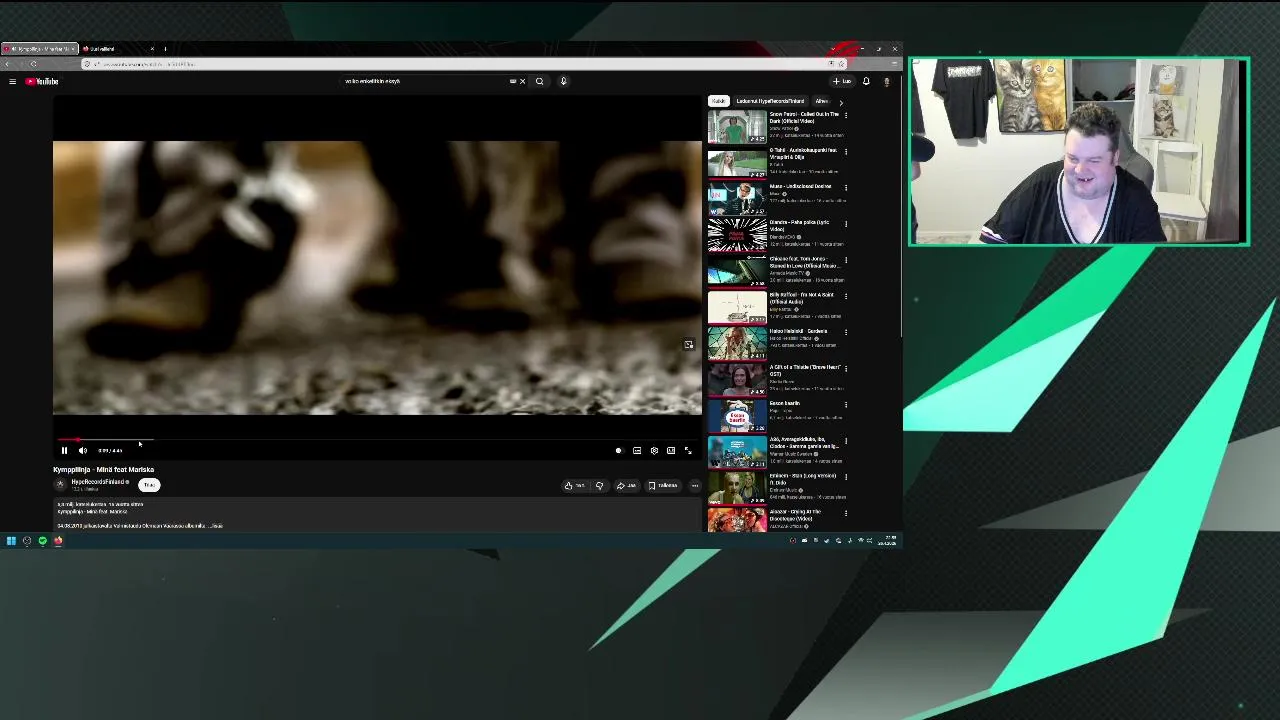Open Spotify from the taskbar
Viewport: 1280px width, 720px height.
(x=42, y=541)
